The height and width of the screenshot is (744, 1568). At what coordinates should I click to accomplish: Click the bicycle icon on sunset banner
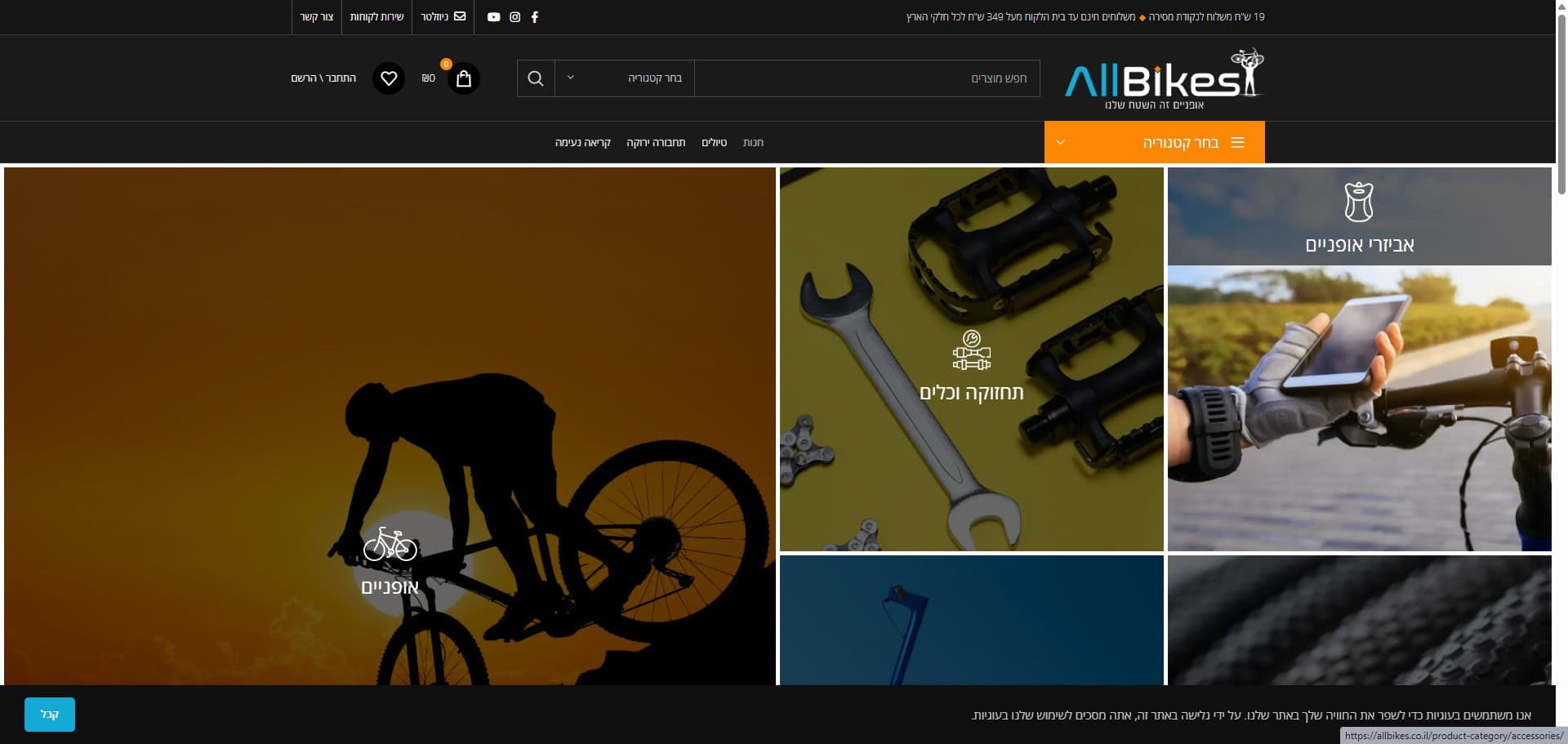pyautogui.click(x=390, y=544)
